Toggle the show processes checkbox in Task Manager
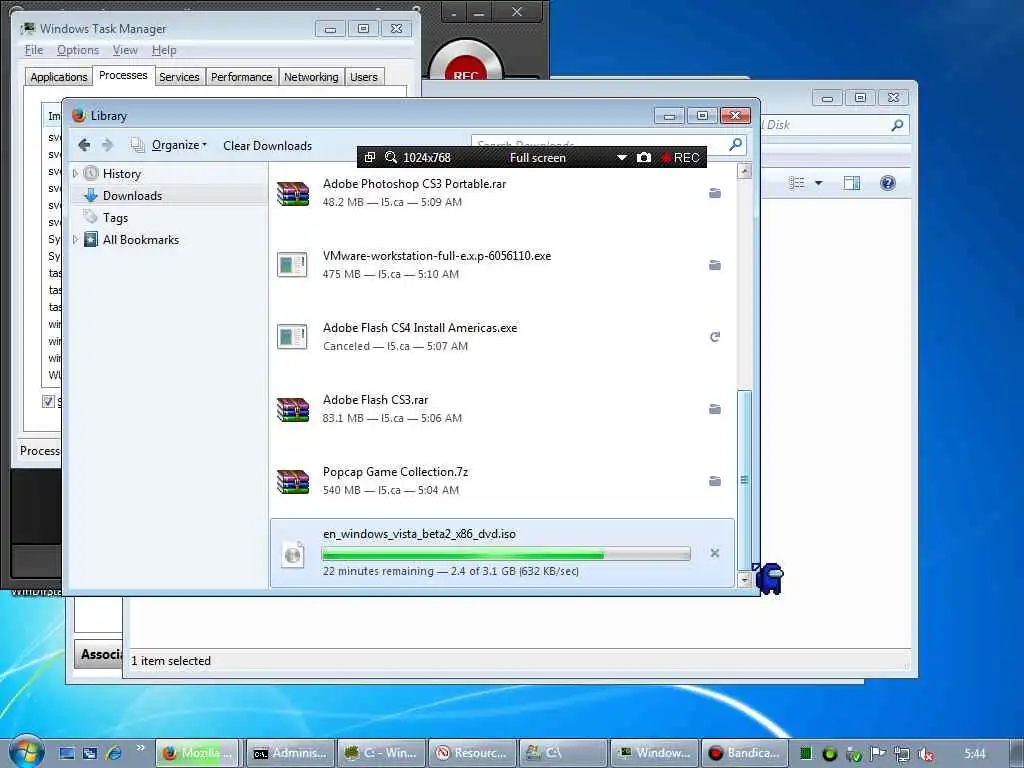The height and width of the screenshot is (768, 1024). click(48, 401)
